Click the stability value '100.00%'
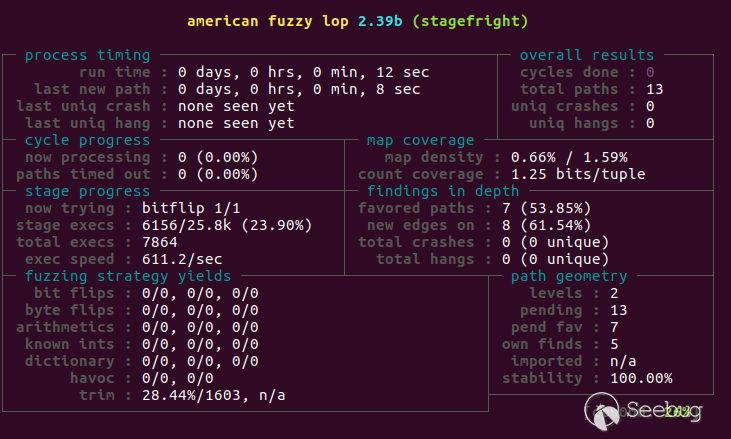This screenshot has height=439, width=731. 641,378
